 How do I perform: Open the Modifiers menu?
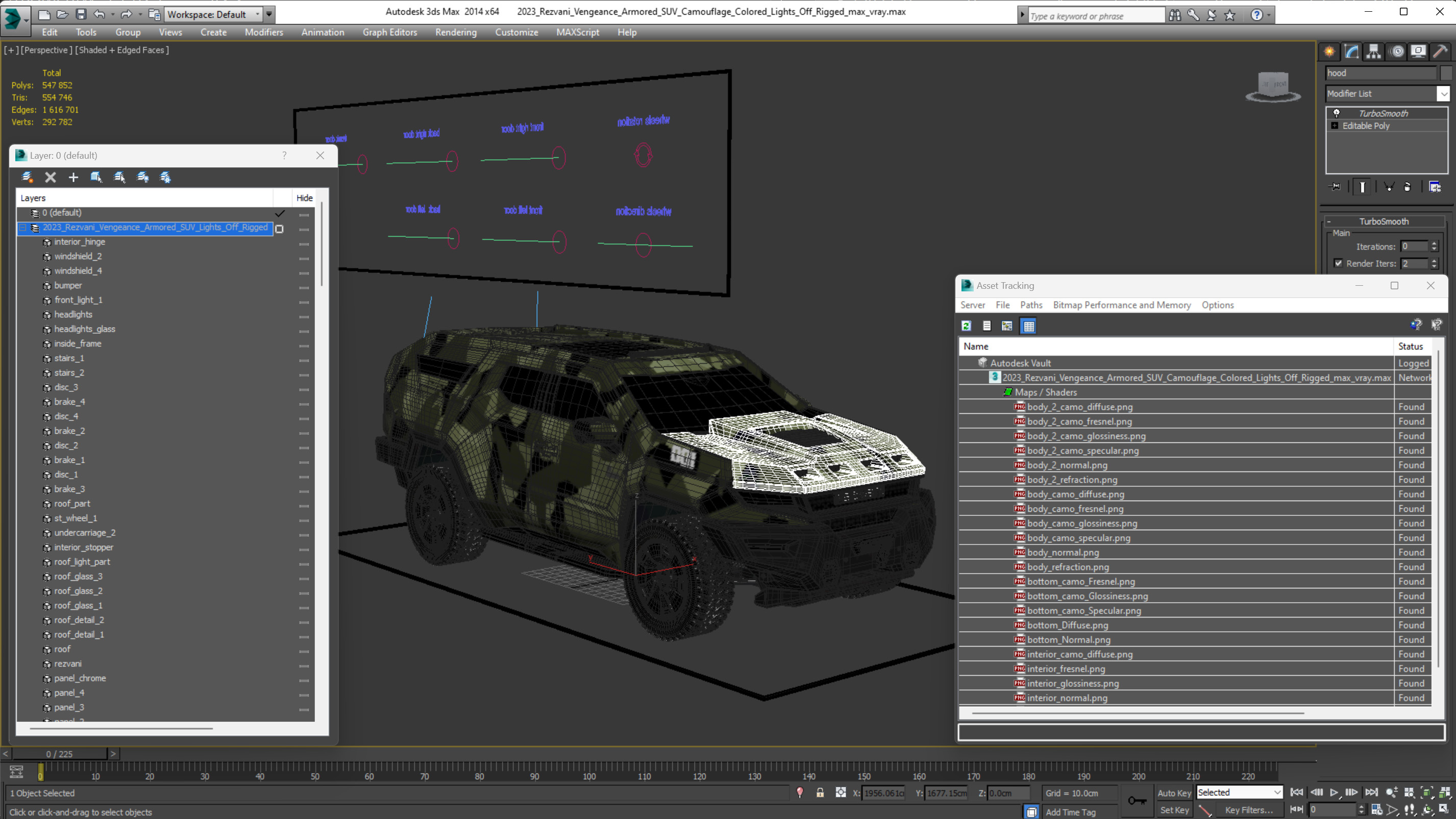coord(264,32)
